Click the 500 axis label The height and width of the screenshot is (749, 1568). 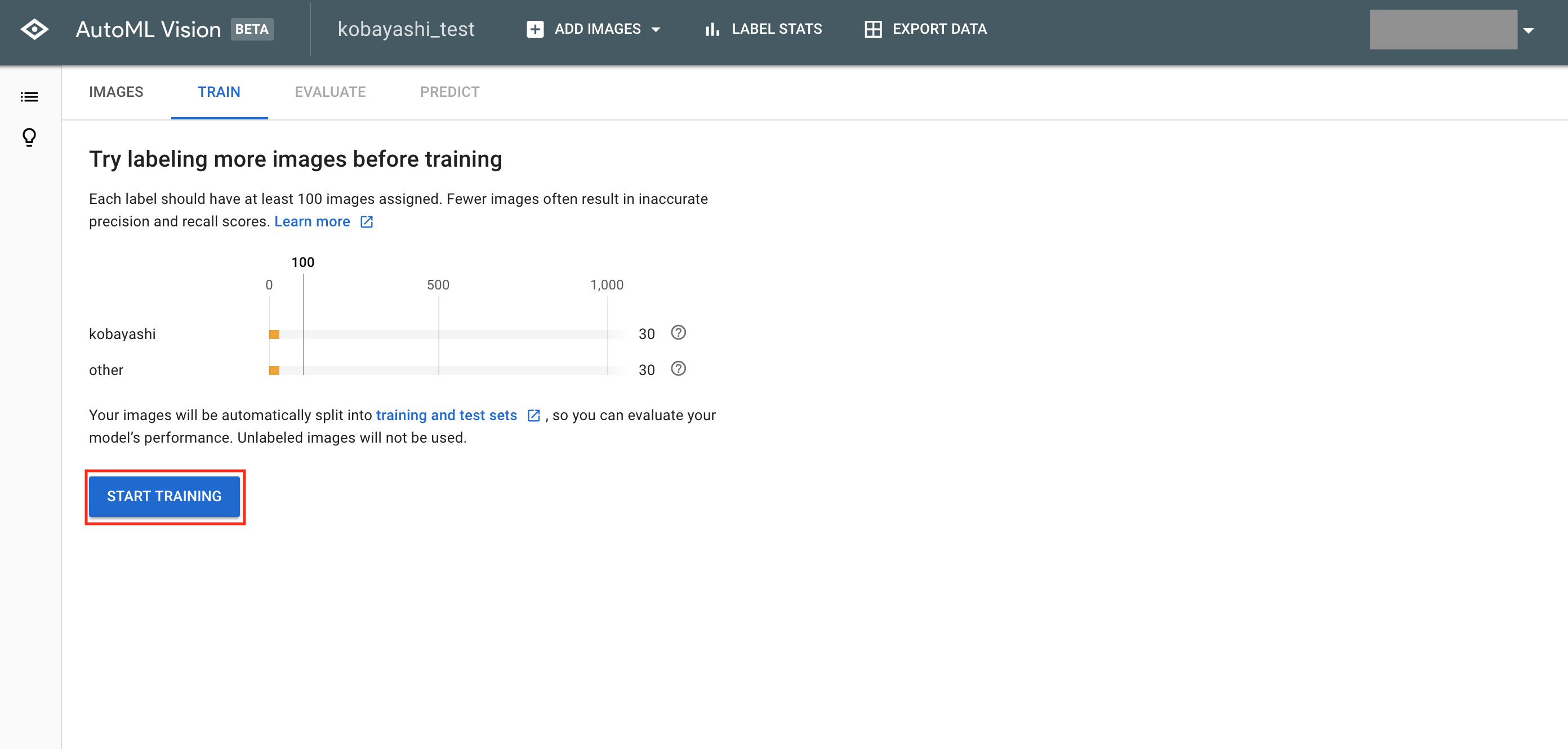pos(438,286)
